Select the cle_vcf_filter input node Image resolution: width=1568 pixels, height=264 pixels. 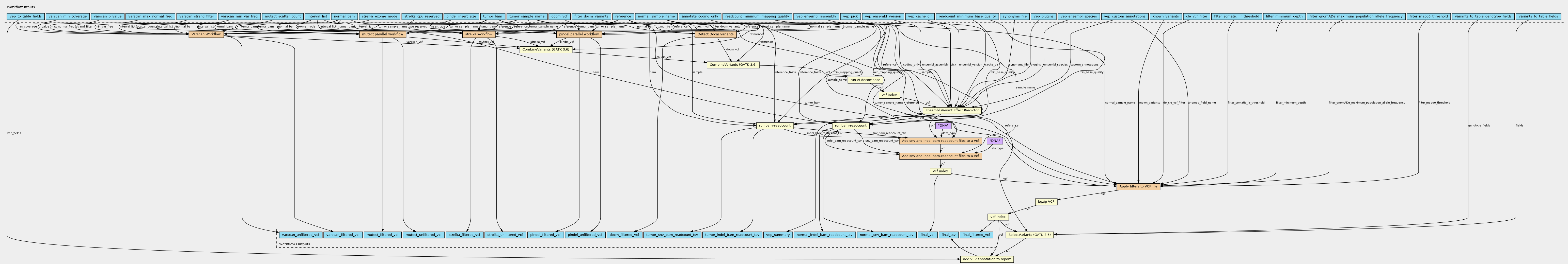(1196, 16)
